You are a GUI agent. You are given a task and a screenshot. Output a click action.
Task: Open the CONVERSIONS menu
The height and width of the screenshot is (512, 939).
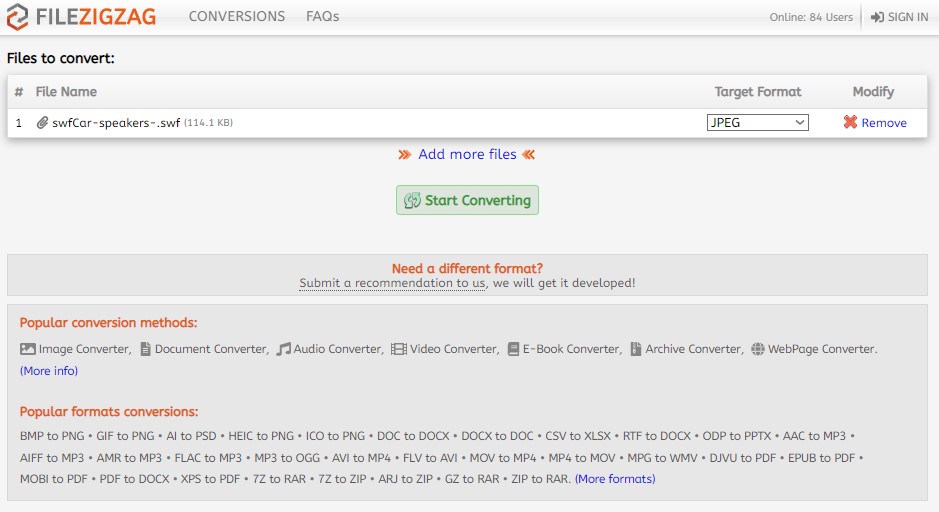237,16
